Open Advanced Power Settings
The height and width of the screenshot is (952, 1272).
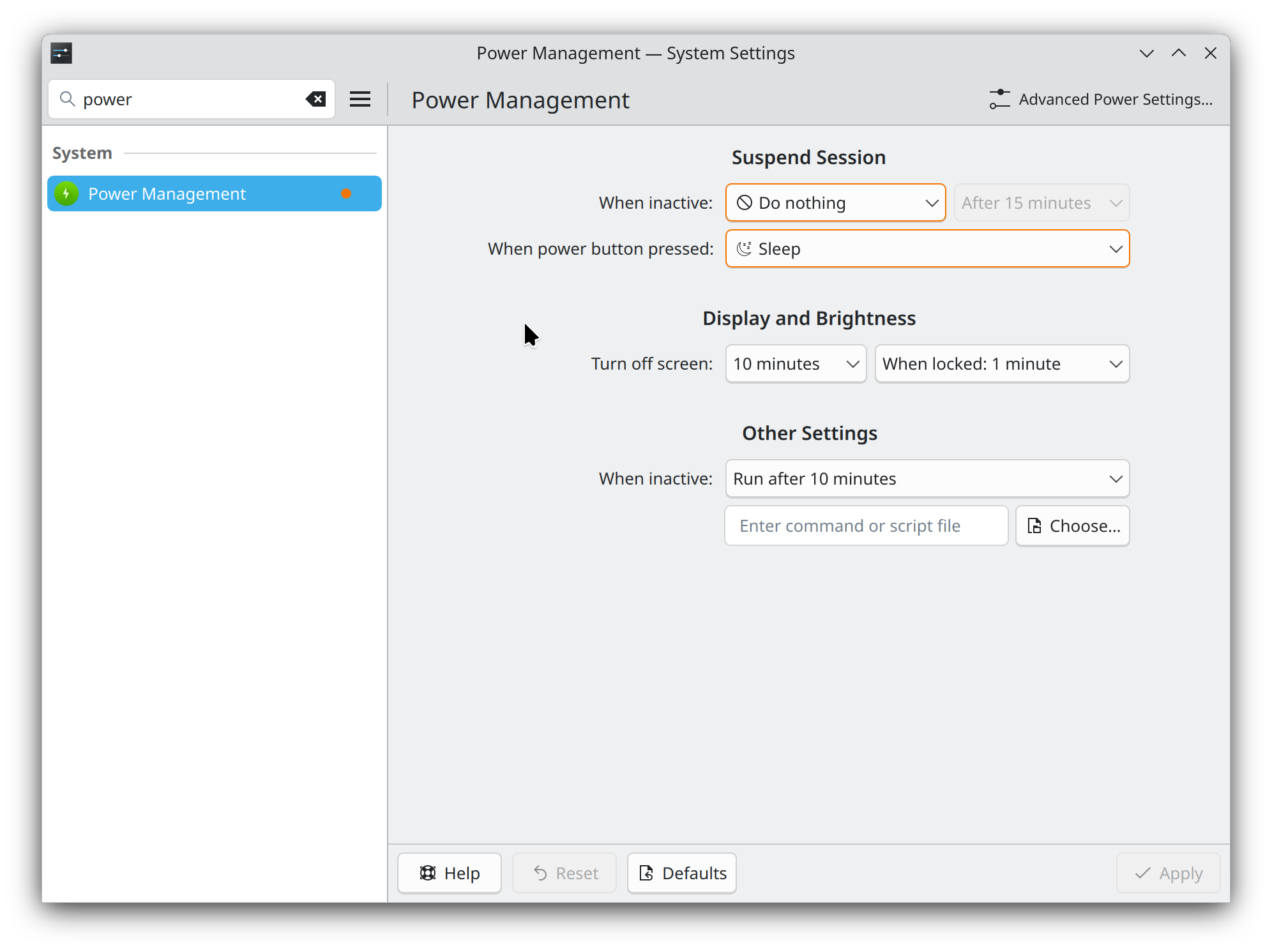click(x=1101, y=99)
